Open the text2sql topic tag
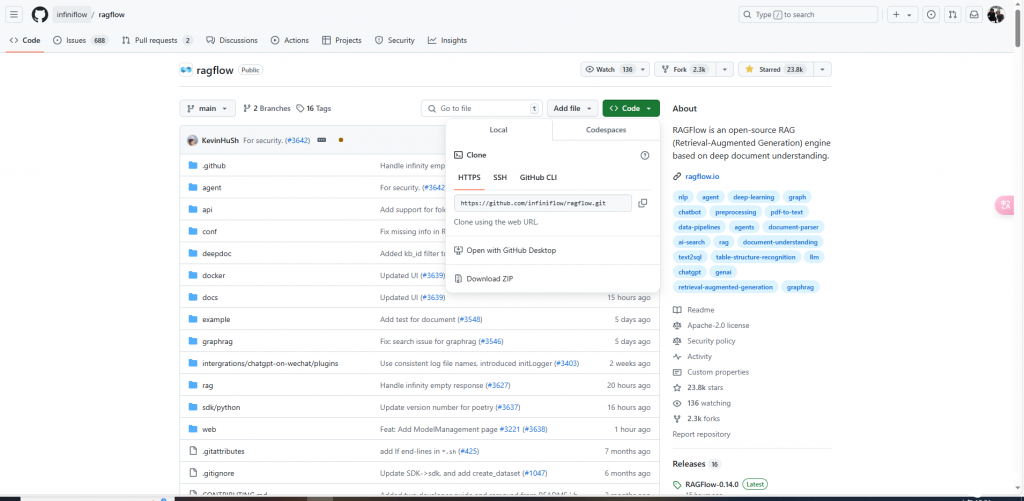This screenshot has height=501, width=1024. (688, 257)
